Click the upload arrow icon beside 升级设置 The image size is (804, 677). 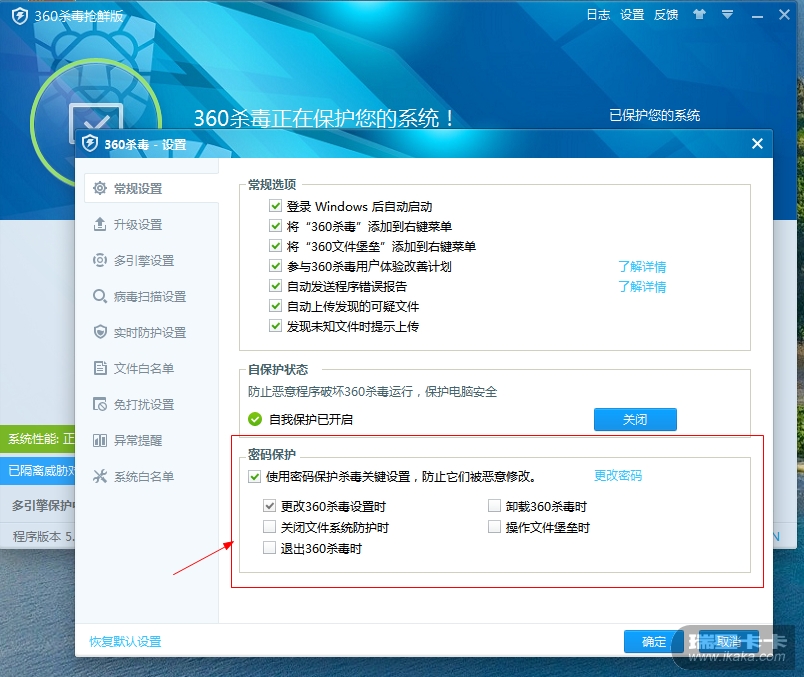point(99,224)
